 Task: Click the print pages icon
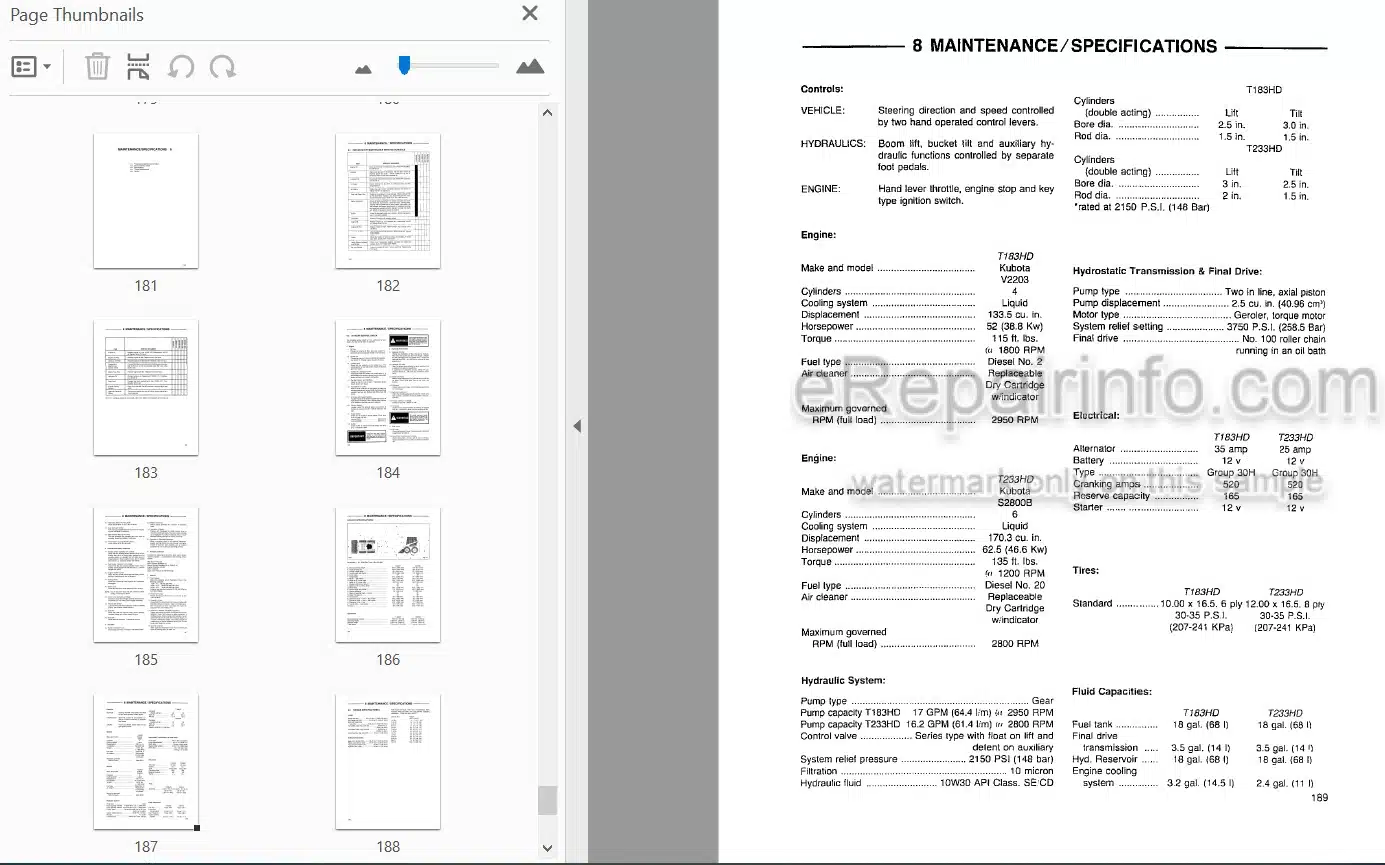[138, 67]
